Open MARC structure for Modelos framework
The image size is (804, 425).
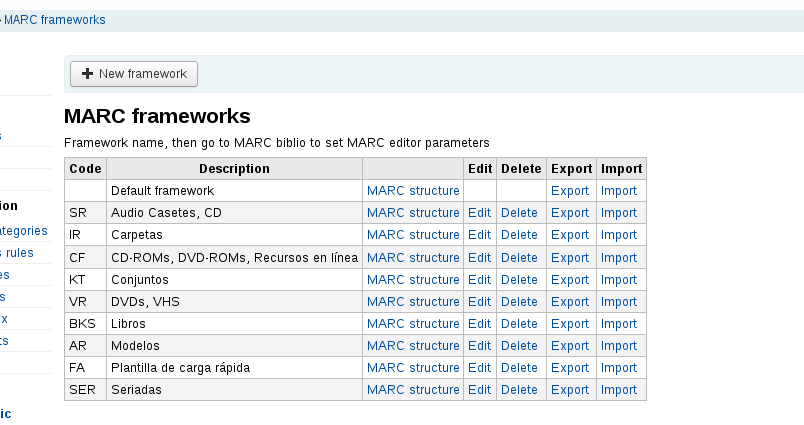(413, 345)
